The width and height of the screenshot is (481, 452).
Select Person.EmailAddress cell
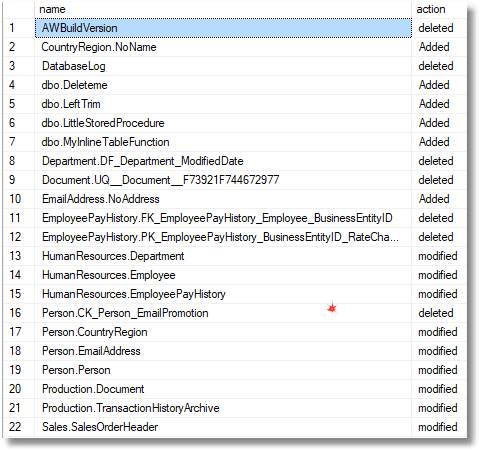click(x=223, y=351)
